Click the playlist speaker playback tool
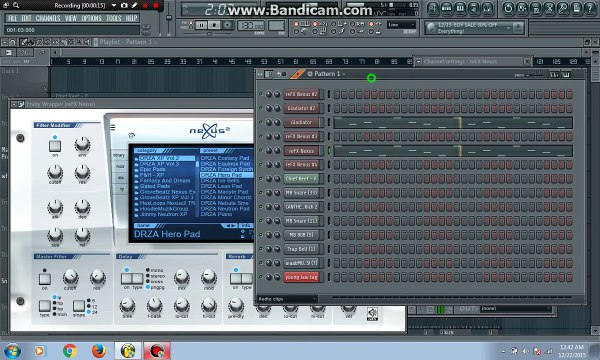The height and width of the screenshot is (360, 600). (x=87, y=42)
